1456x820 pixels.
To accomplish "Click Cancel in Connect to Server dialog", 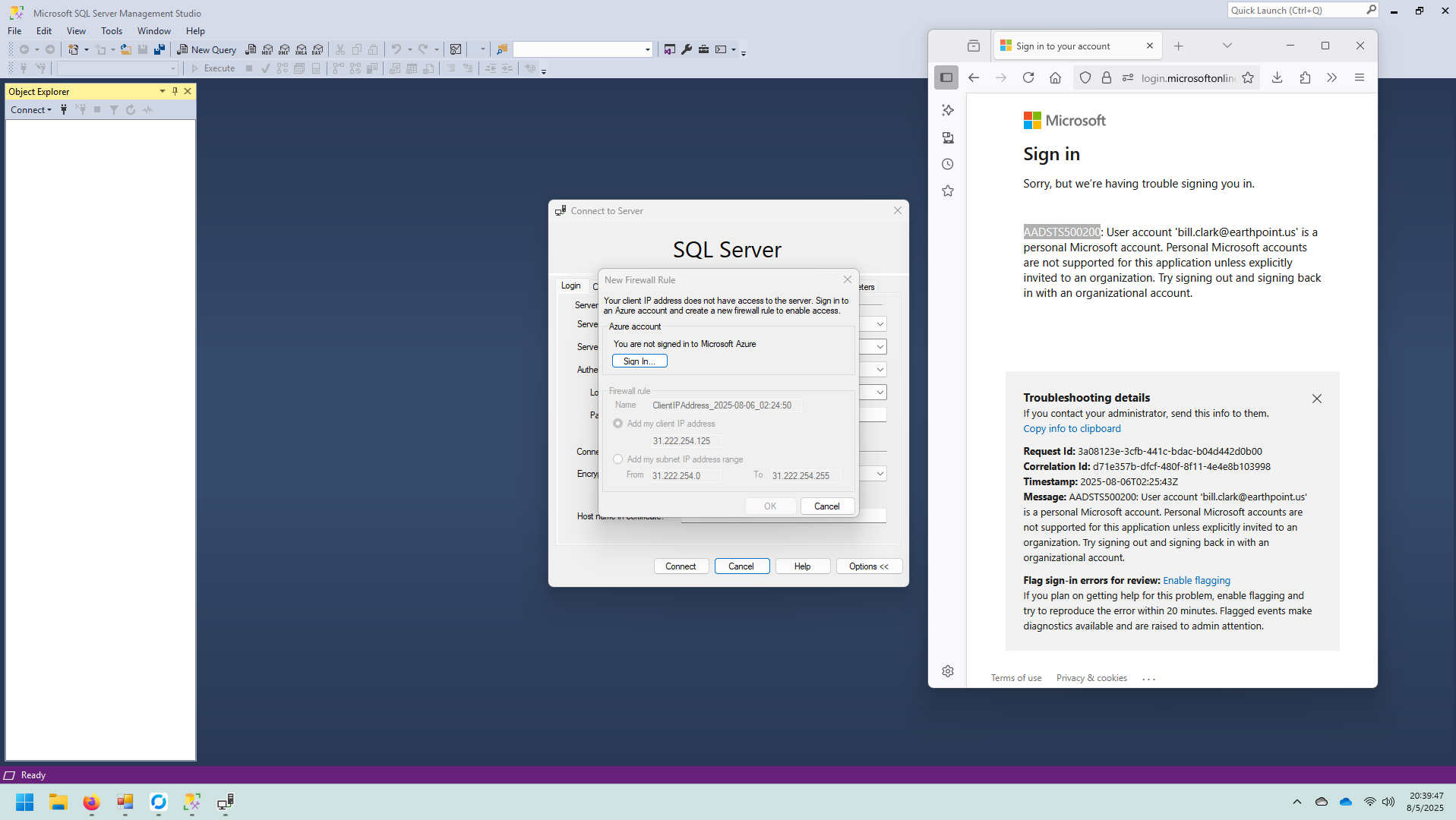I will (x=741, y=566).
